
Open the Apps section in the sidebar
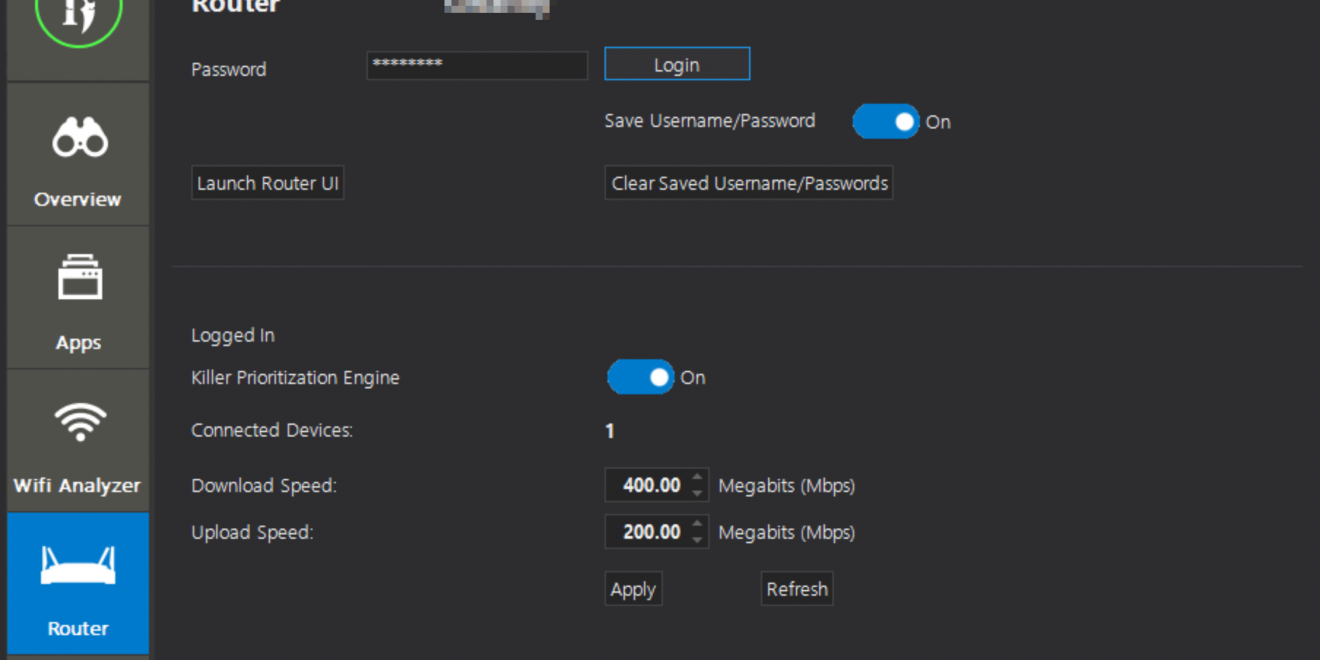point(78,298)
